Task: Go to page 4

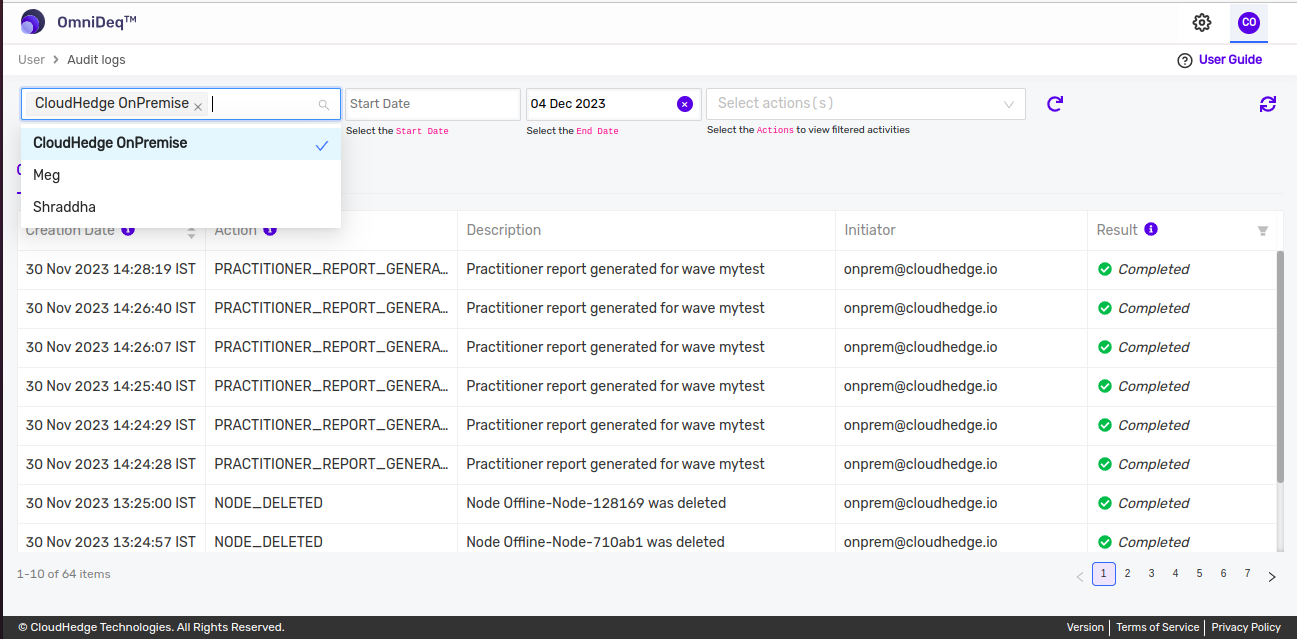Action: point(1175,574)
